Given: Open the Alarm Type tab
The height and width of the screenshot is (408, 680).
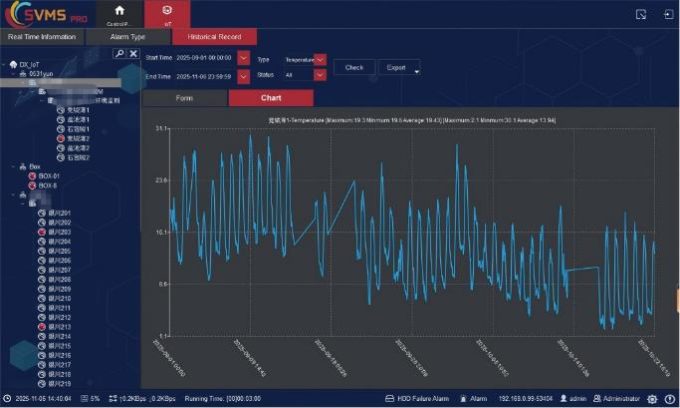Looking at the screenshot, I should [x=128, y=37].
